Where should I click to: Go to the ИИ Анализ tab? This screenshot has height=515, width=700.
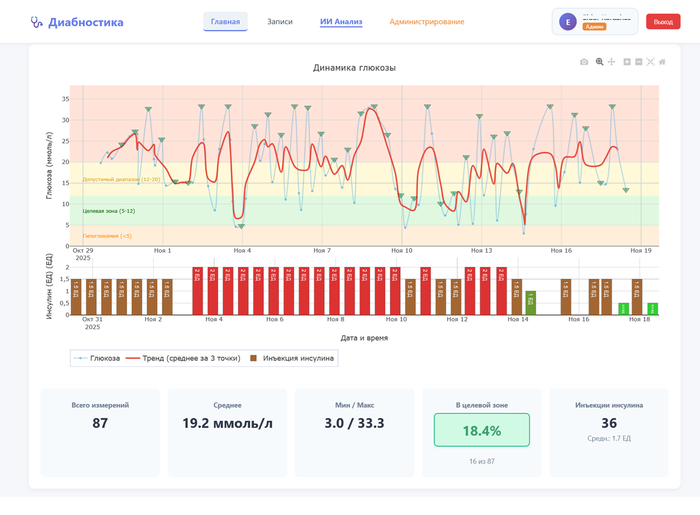[x=341, y=21]
